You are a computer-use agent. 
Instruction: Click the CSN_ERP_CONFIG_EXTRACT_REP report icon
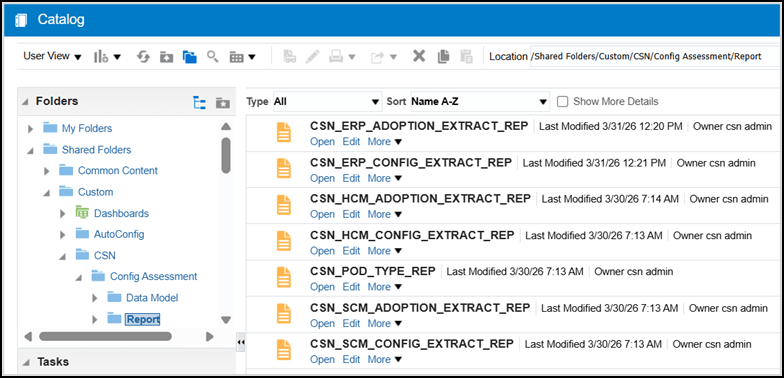(x=284, y=169)
